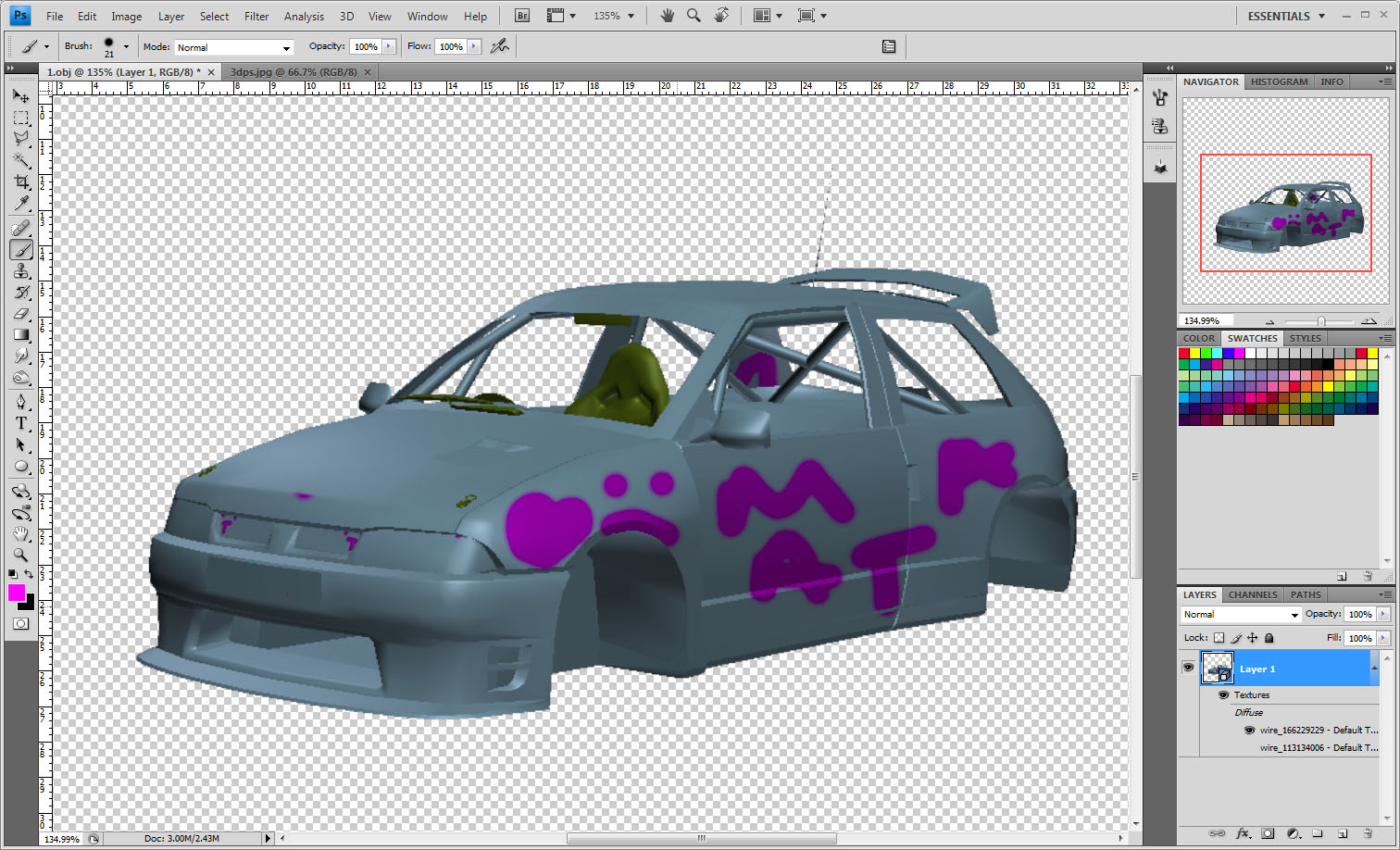Image resolution: width=1400 pixels, height=850 pixels.
Task: Pick the Eyedropper tool
Action: 21,204
